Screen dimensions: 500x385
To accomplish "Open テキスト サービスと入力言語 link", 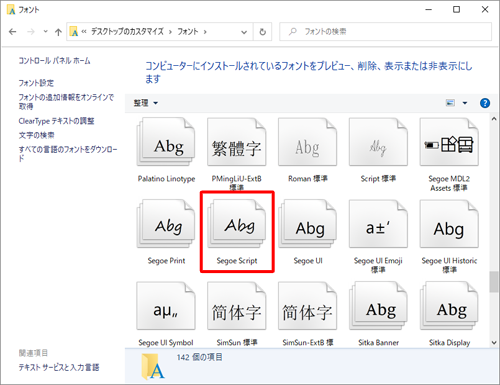I will (x=59, y=367).
